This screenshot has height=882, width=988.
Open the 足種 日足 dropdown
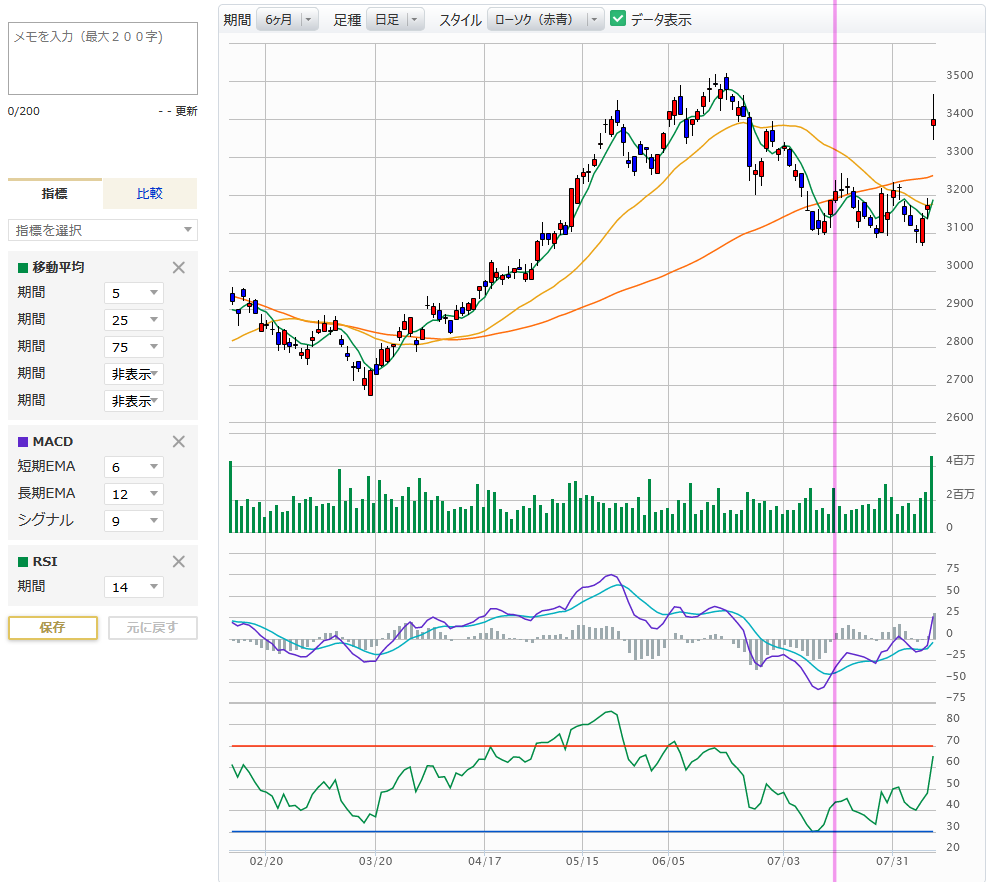pyautogui.click(x=395, y=19)
